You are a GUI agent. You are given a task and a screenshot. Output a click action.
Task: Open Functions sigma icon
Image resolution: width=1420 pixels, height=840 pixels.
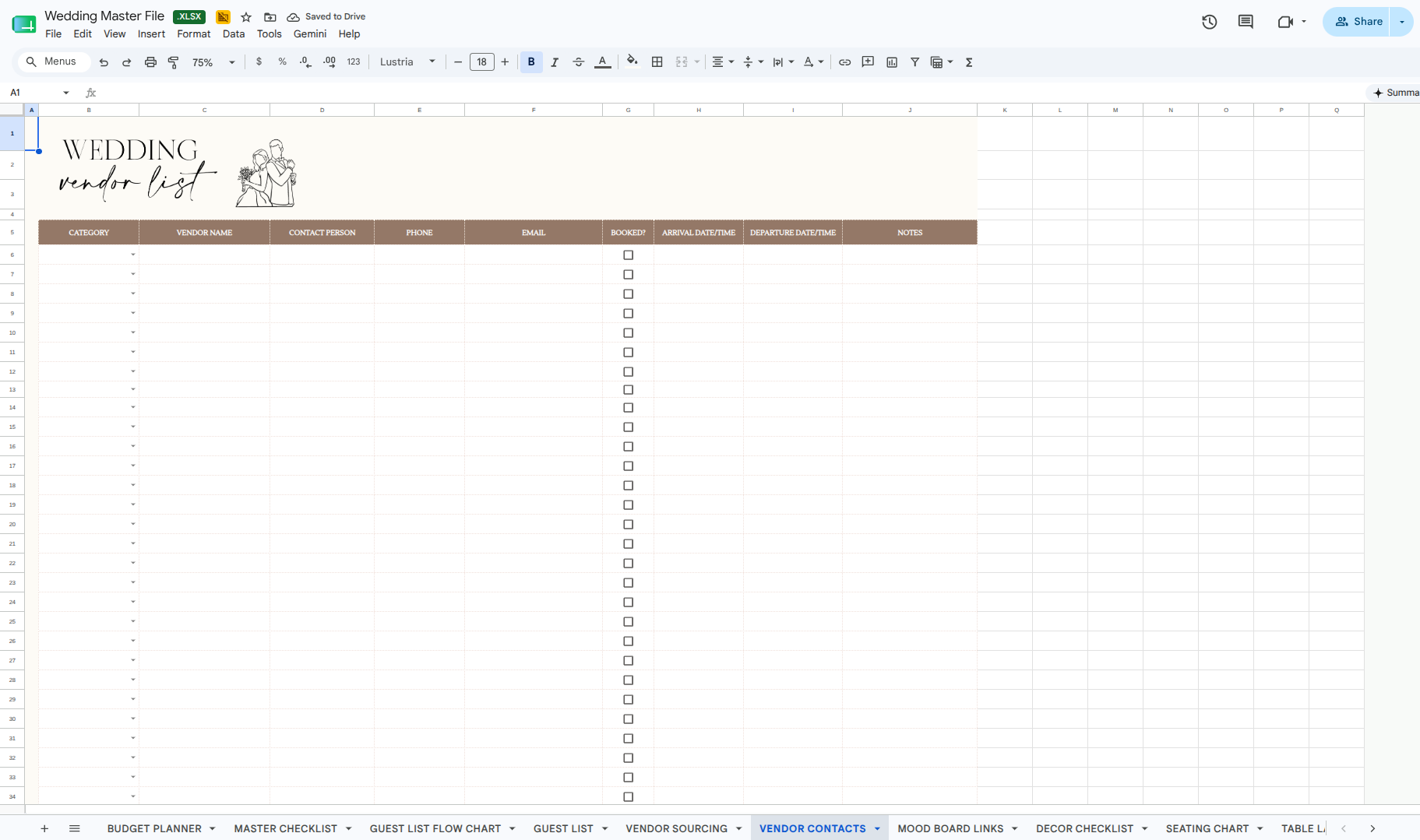click(x=969, y=62)
